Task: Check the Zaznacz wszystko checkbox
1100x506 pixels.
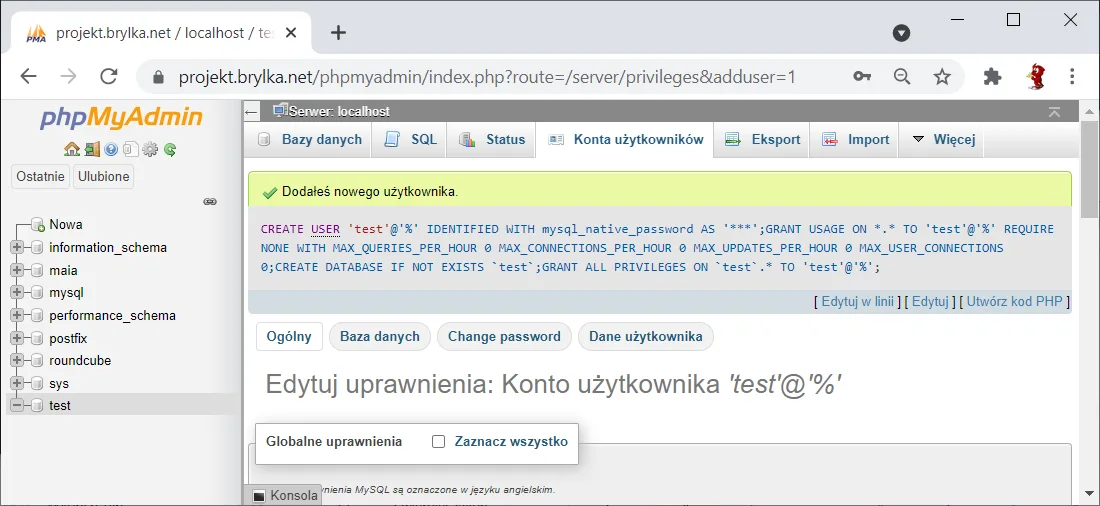Action: point(438,441)
